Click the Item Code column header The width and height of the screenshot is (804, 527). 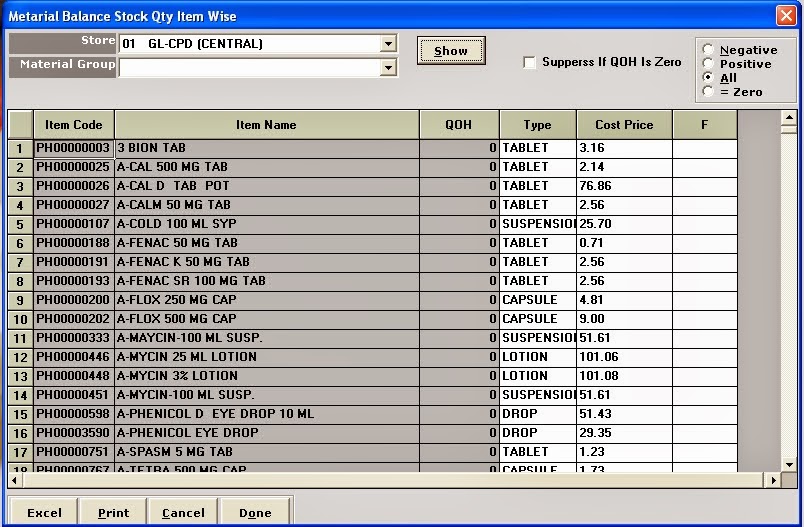[74, 125]
